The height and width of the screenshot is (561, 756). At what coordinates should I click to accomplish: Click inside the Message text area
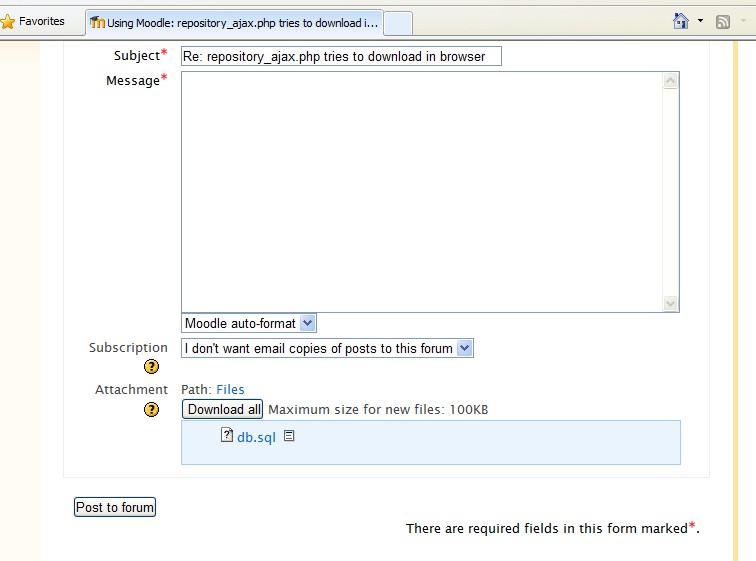(x=422, y=192)
